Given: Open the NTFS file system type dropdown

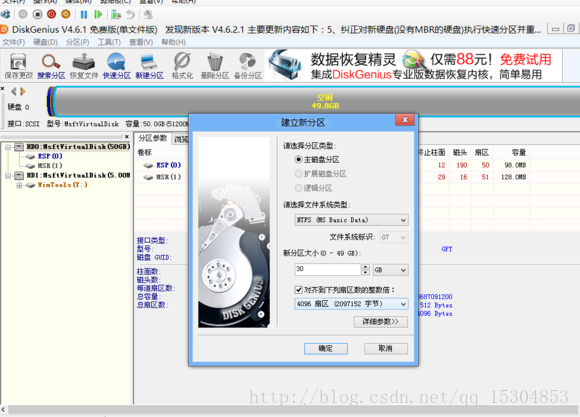Looking at the screenshot, I should tap(351, 220).
